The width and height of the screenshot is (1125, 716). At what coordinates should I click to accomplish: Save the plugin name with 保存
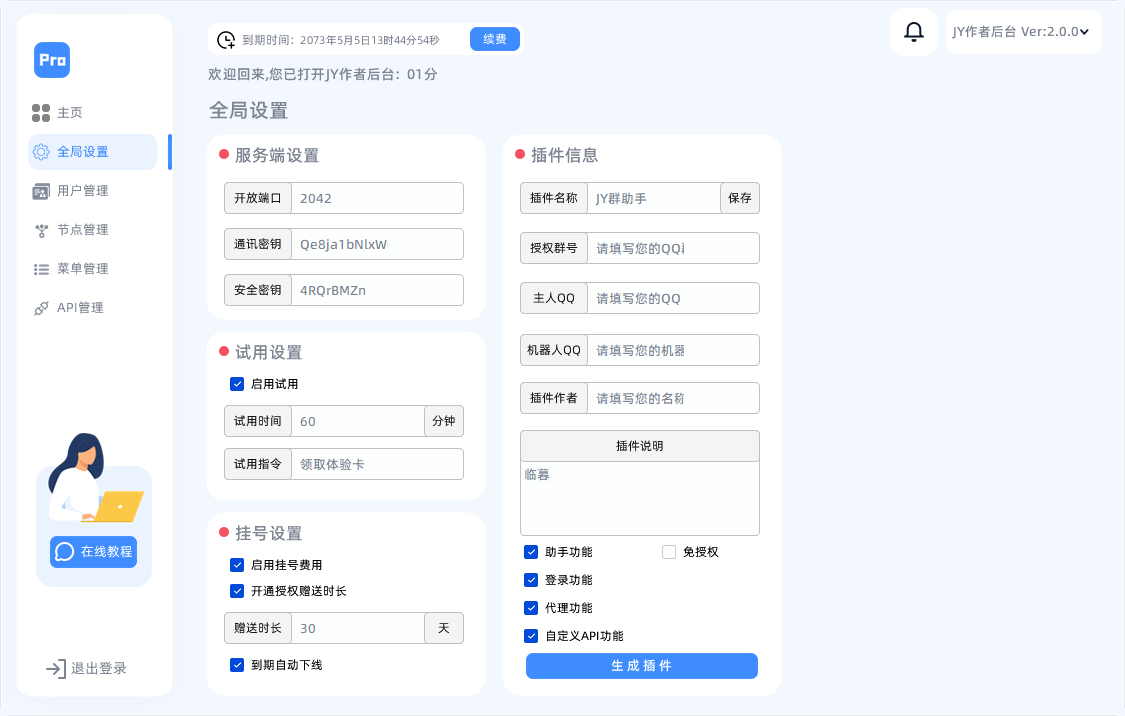tap(739, 198)
